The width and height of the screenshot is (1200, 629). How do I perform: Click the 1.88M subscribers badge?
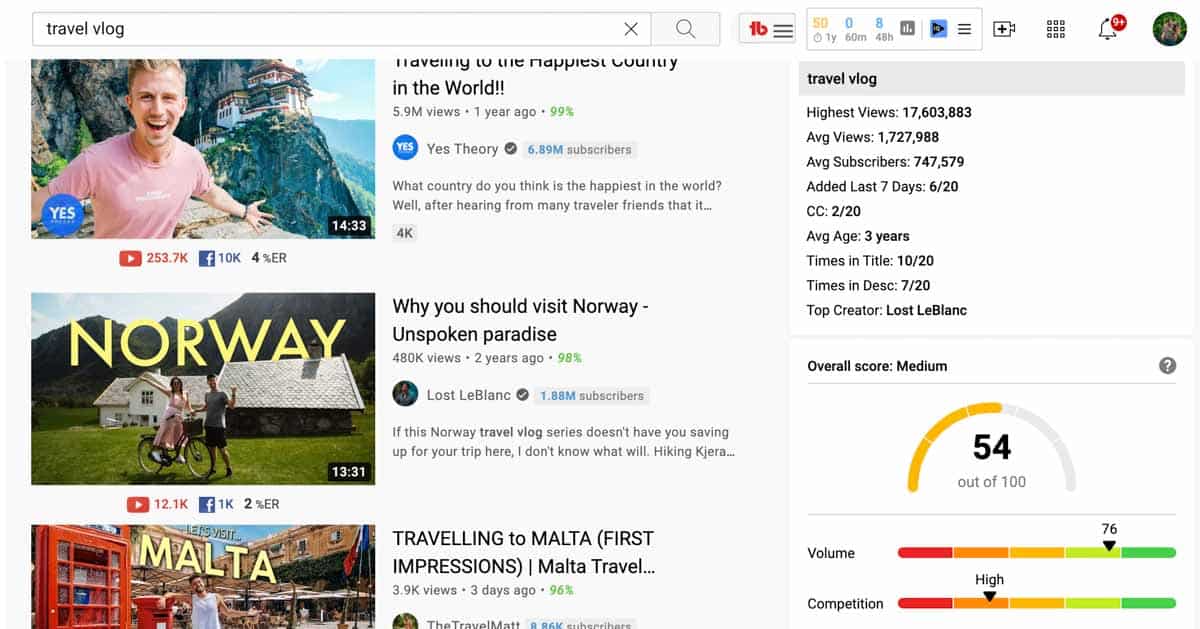[x=591, y=395]
